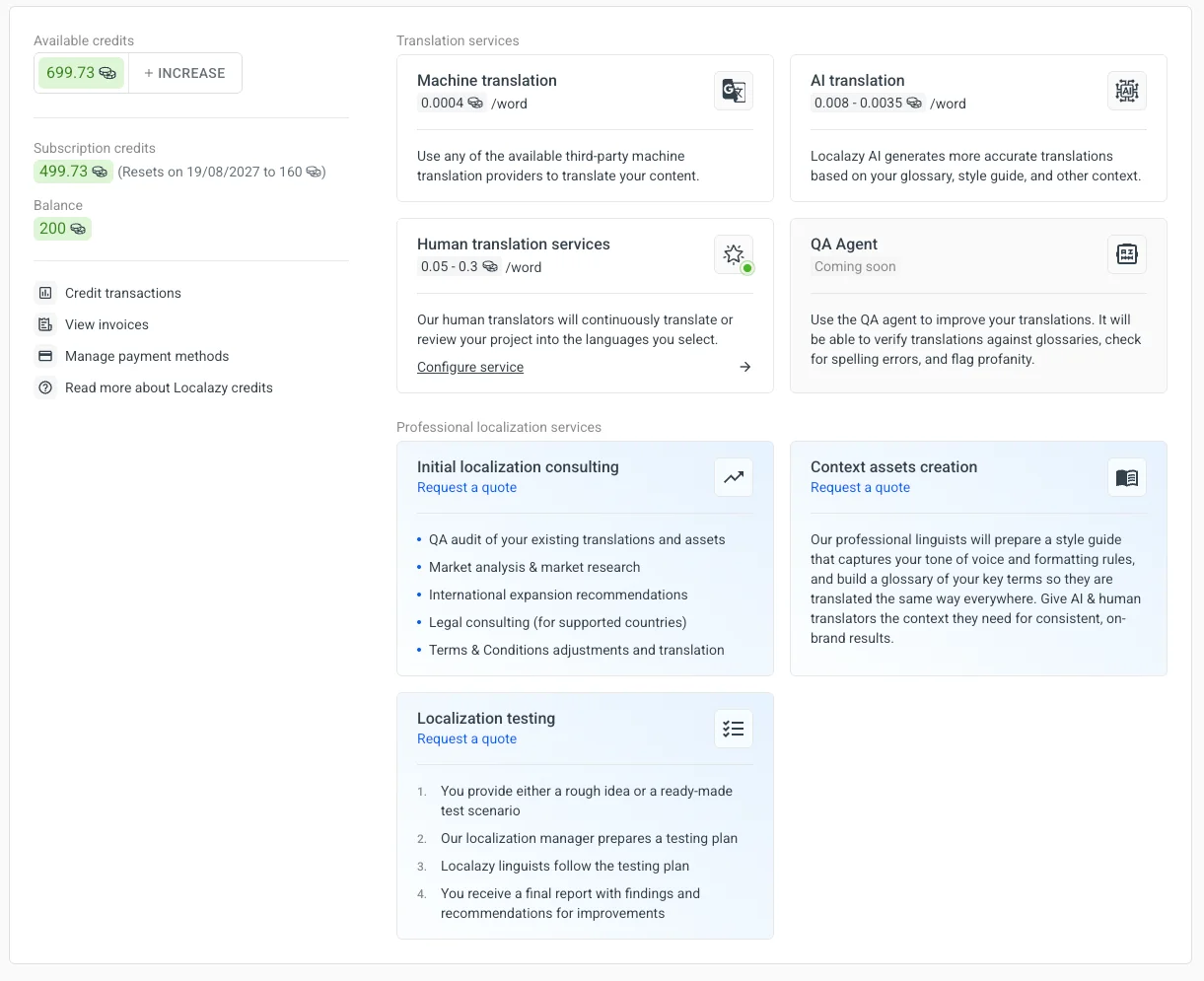This screenshot has width=1204, height=981.
Task: Click the QA Agent icon
Action: 1127,254
